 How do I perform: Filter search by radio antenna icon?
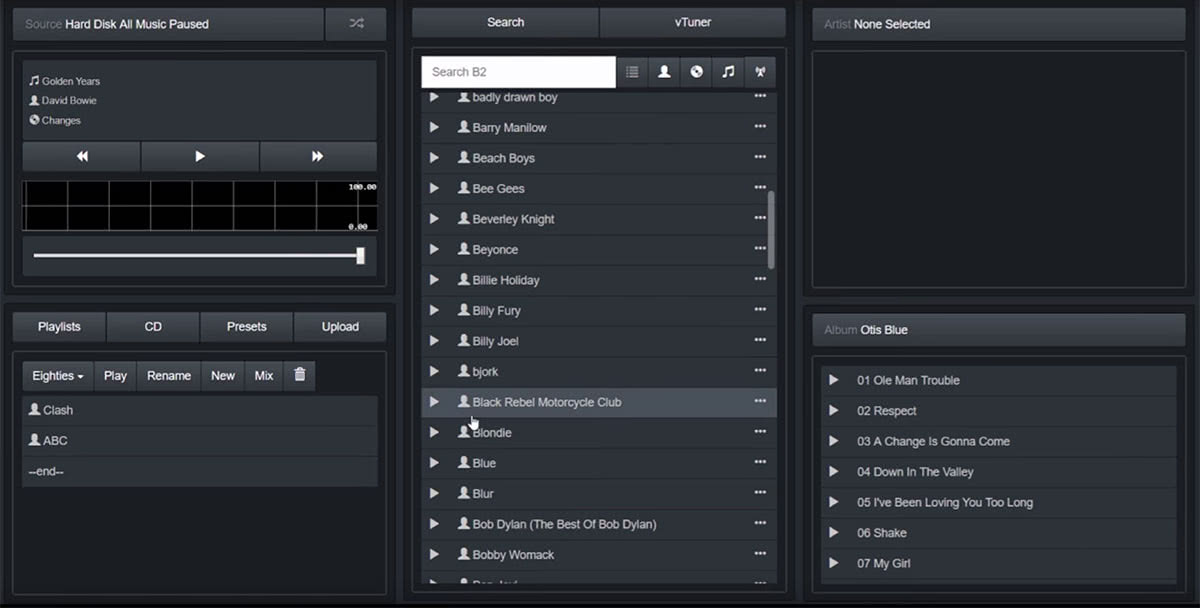click(760, 72)
